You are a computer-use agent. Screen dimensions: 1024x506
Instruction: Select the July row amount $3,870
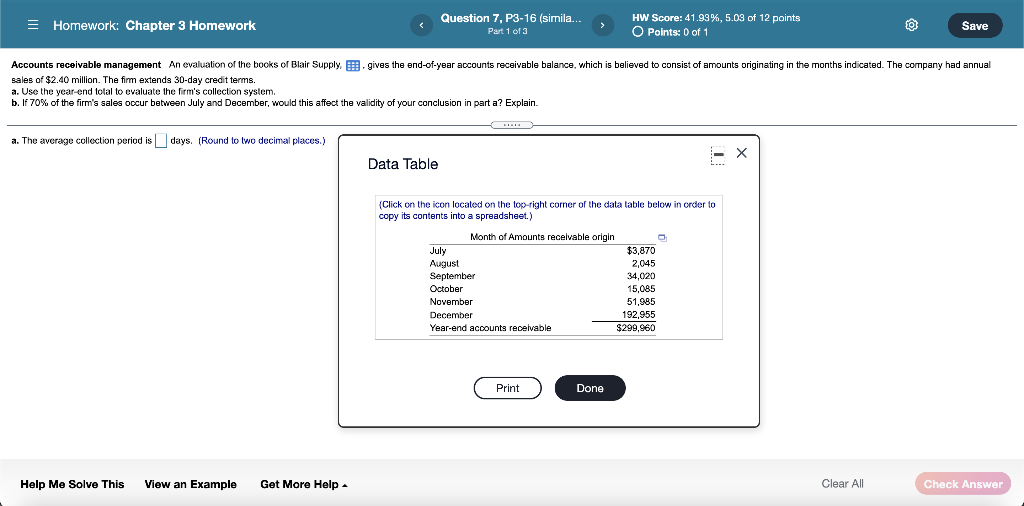(641, 251)
